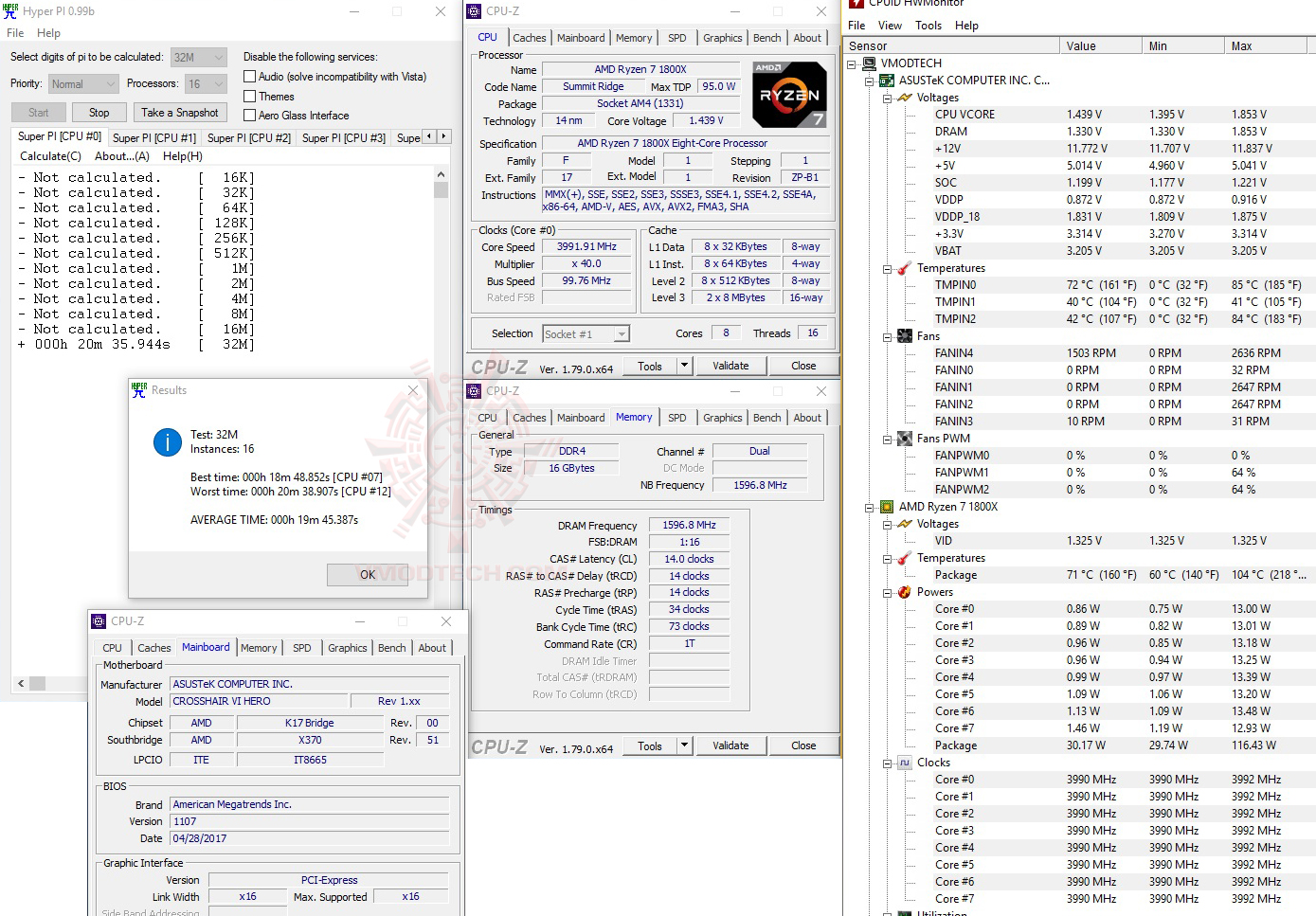Open the View menu in HWMonitor
The image size is (1316, 916).
tap(890, 26)
